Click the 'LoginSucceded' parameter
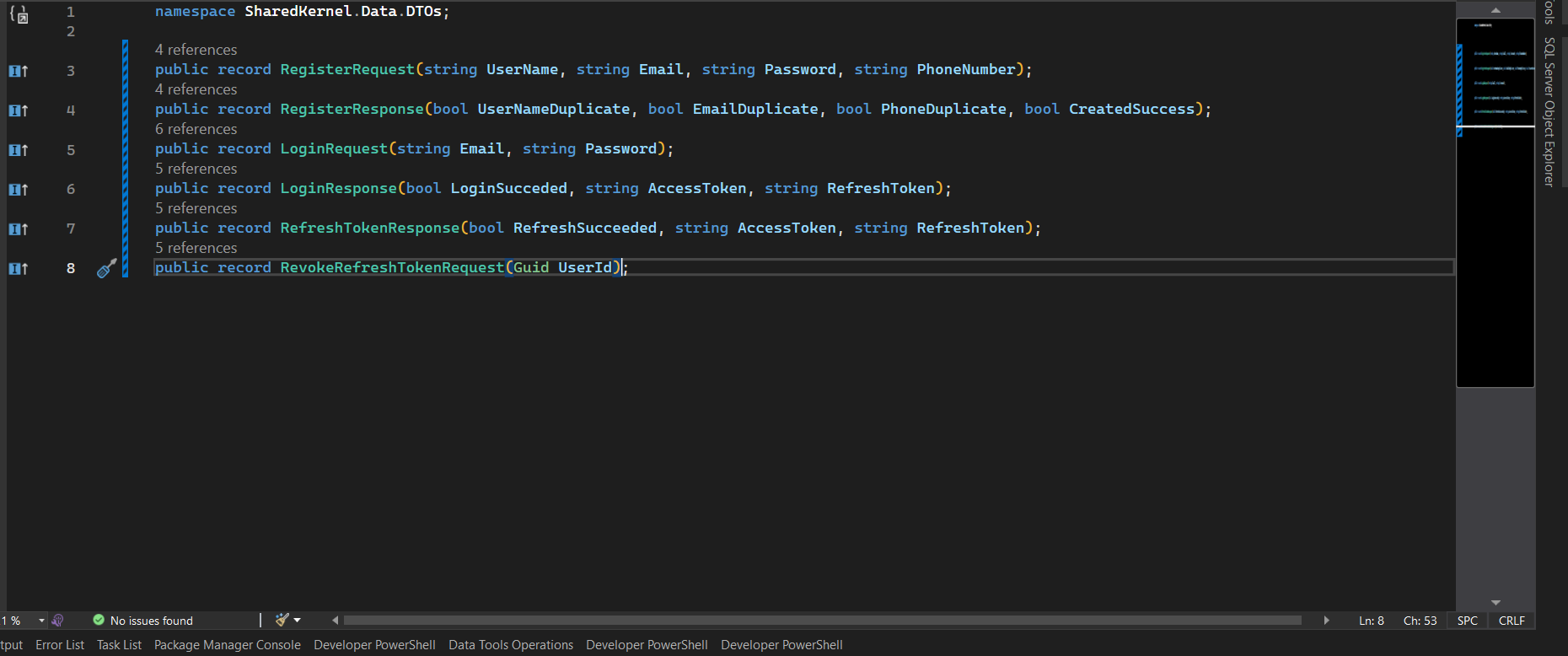1568x656 pixels. [509, 189]
